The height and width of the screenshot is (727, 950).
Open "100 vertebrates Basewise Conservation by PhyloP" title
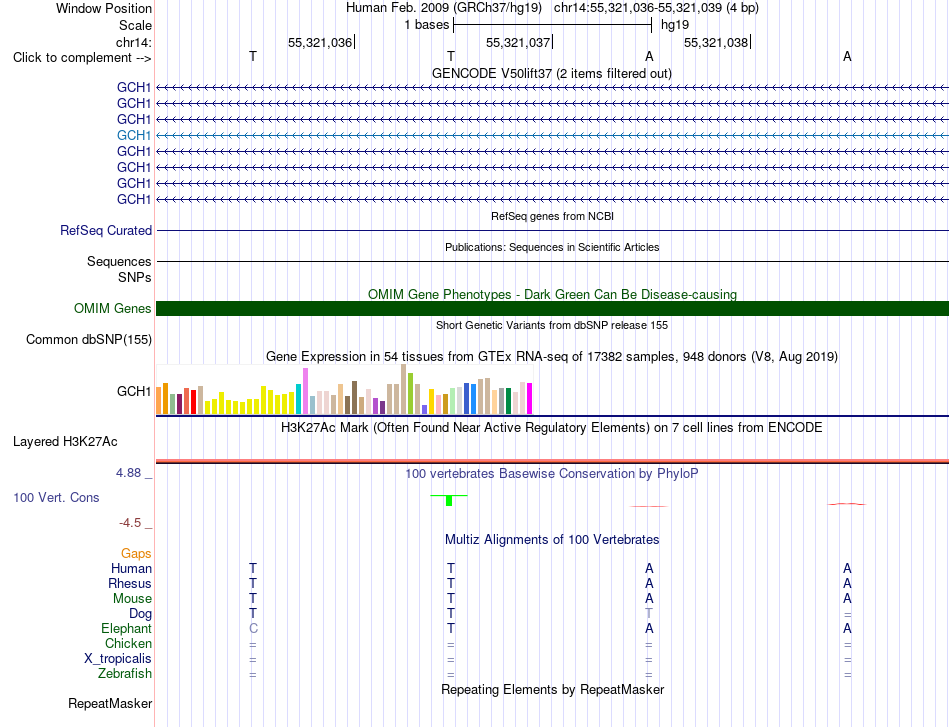(x=551, y=474)
